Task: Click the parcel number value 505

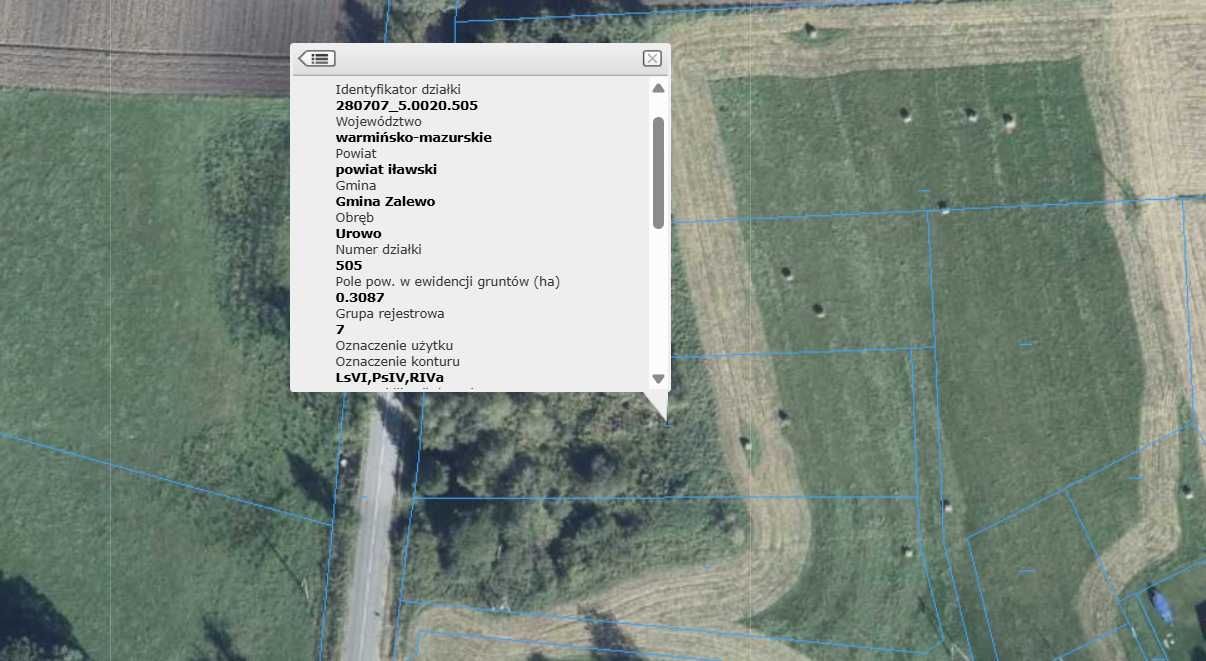Action: [x=349, y=265]
